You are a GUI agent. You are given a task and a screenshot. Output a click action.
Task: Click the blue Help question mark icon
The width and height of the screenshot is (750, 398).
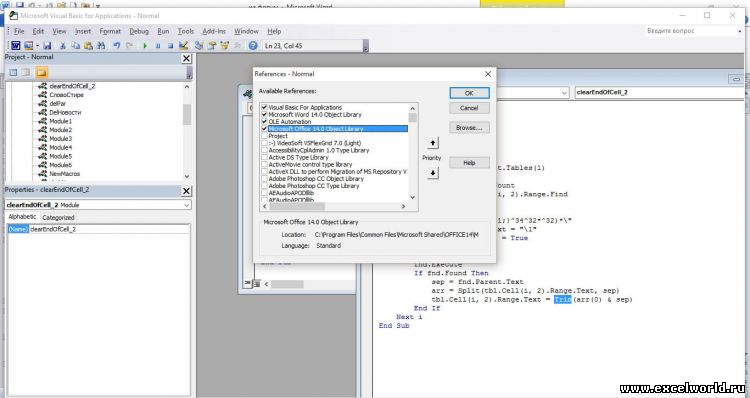253,46
